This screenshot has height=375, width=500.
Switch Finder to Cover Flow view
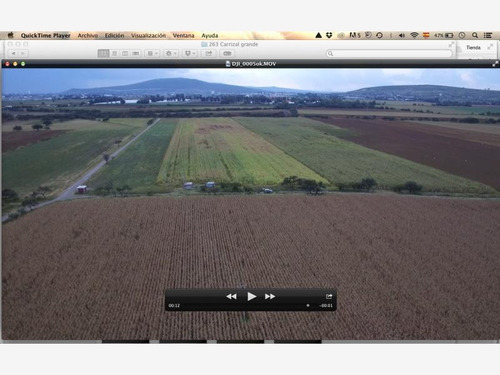135,53
